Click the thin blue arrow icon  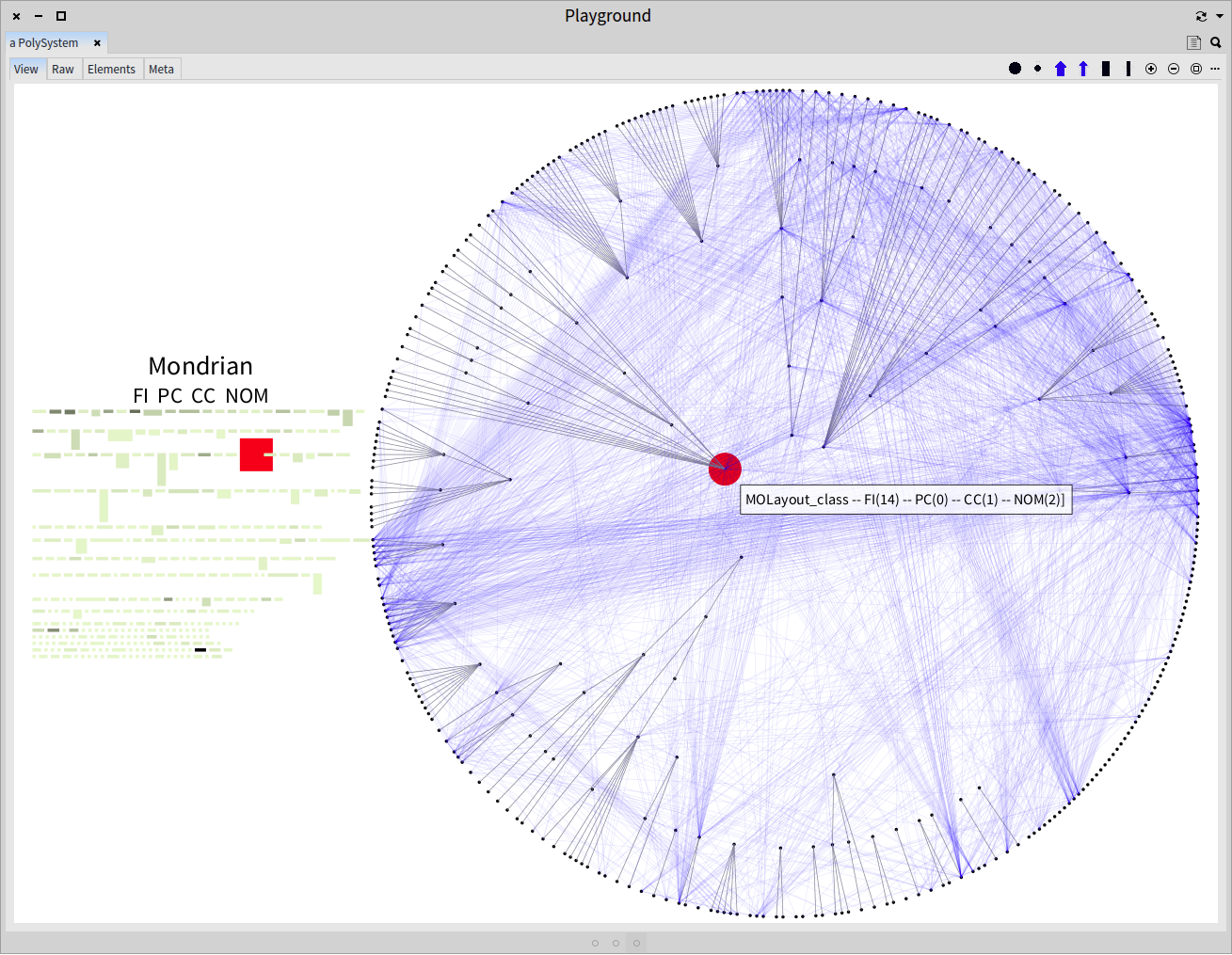(1083, 69)
